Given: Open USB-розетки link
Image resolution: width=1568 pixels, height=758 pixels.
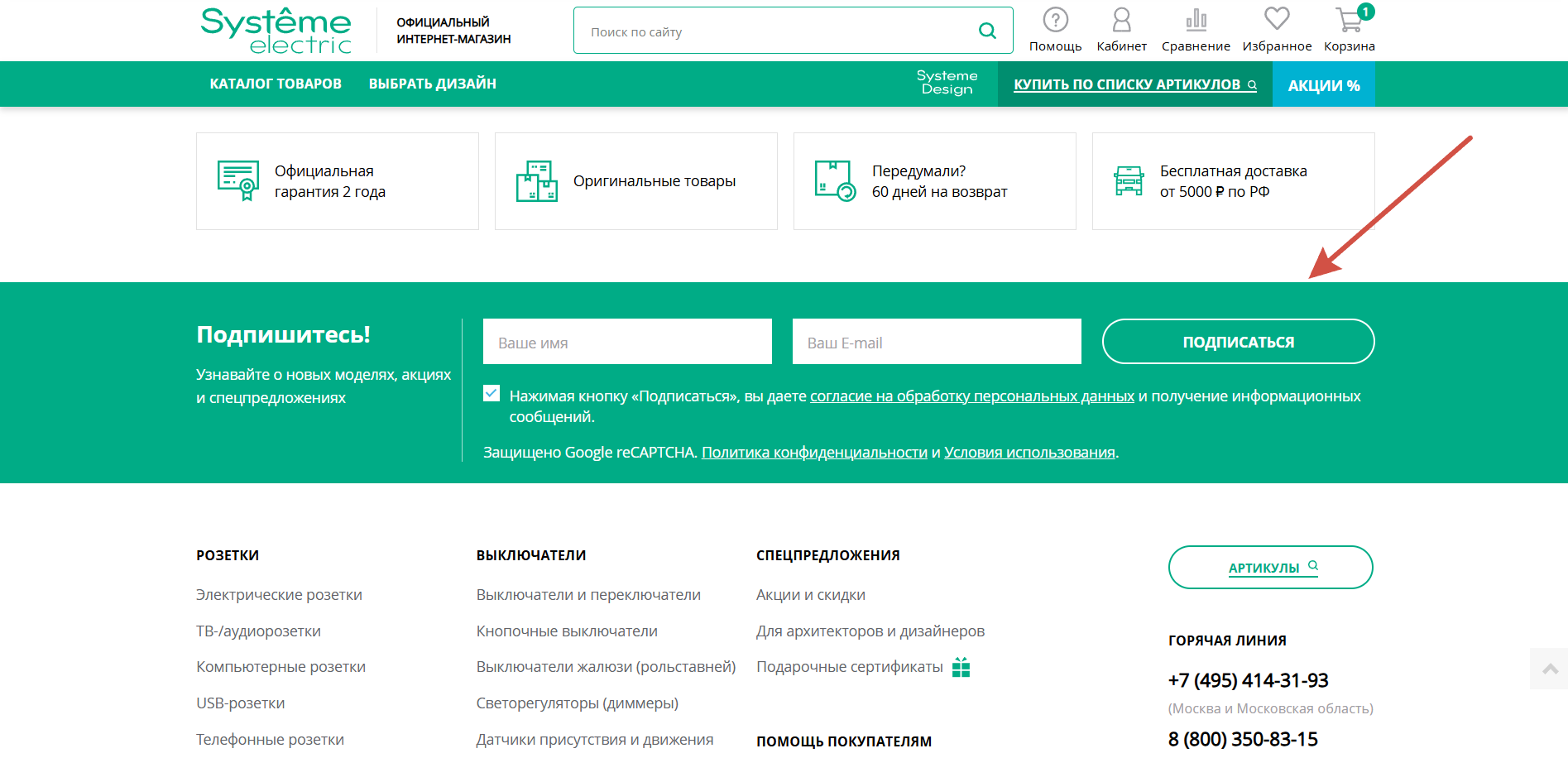Looking at the screenshot, I should tap(240, 703).
